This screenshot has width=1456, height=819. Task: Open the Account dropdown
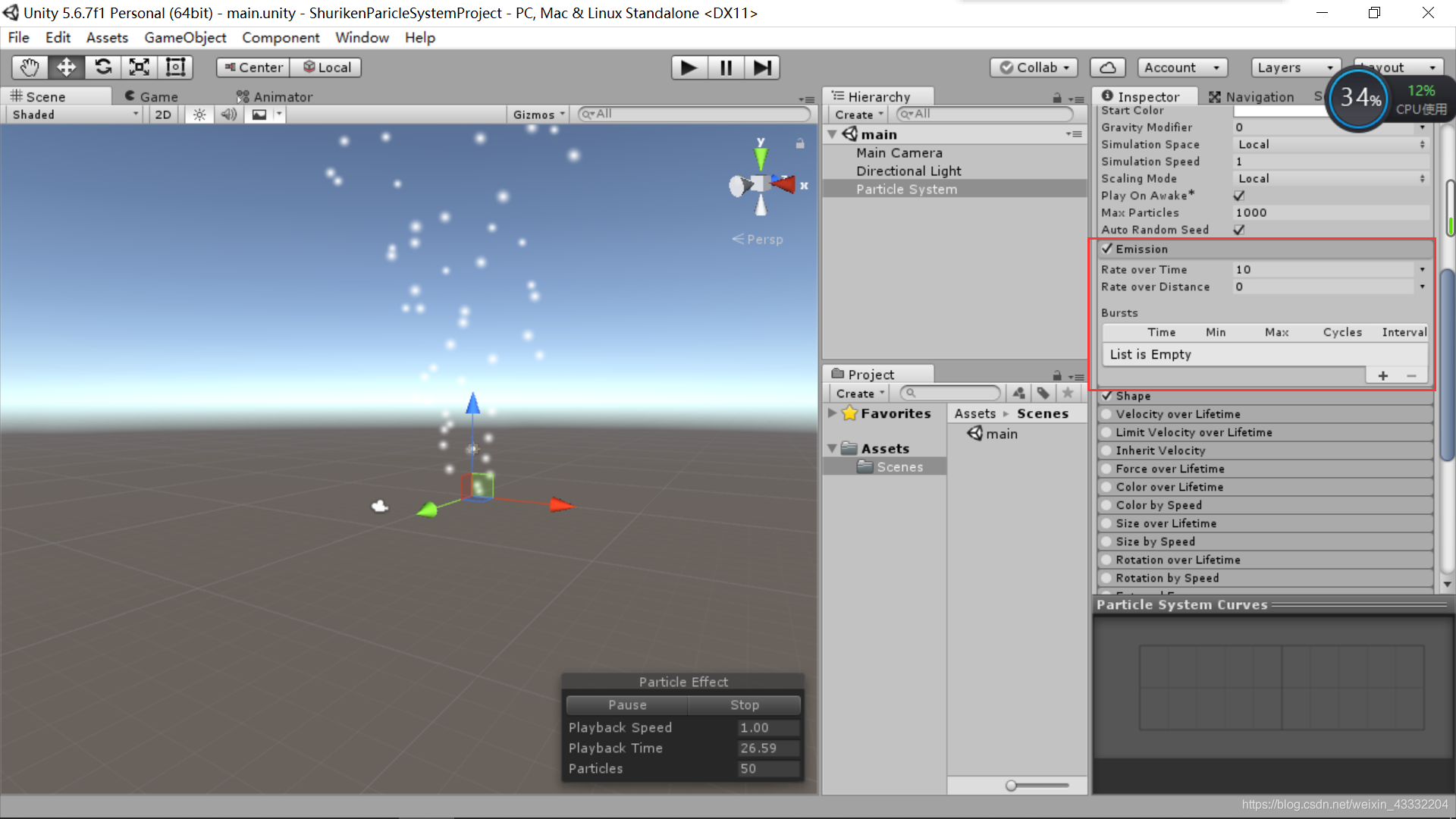1183,67
